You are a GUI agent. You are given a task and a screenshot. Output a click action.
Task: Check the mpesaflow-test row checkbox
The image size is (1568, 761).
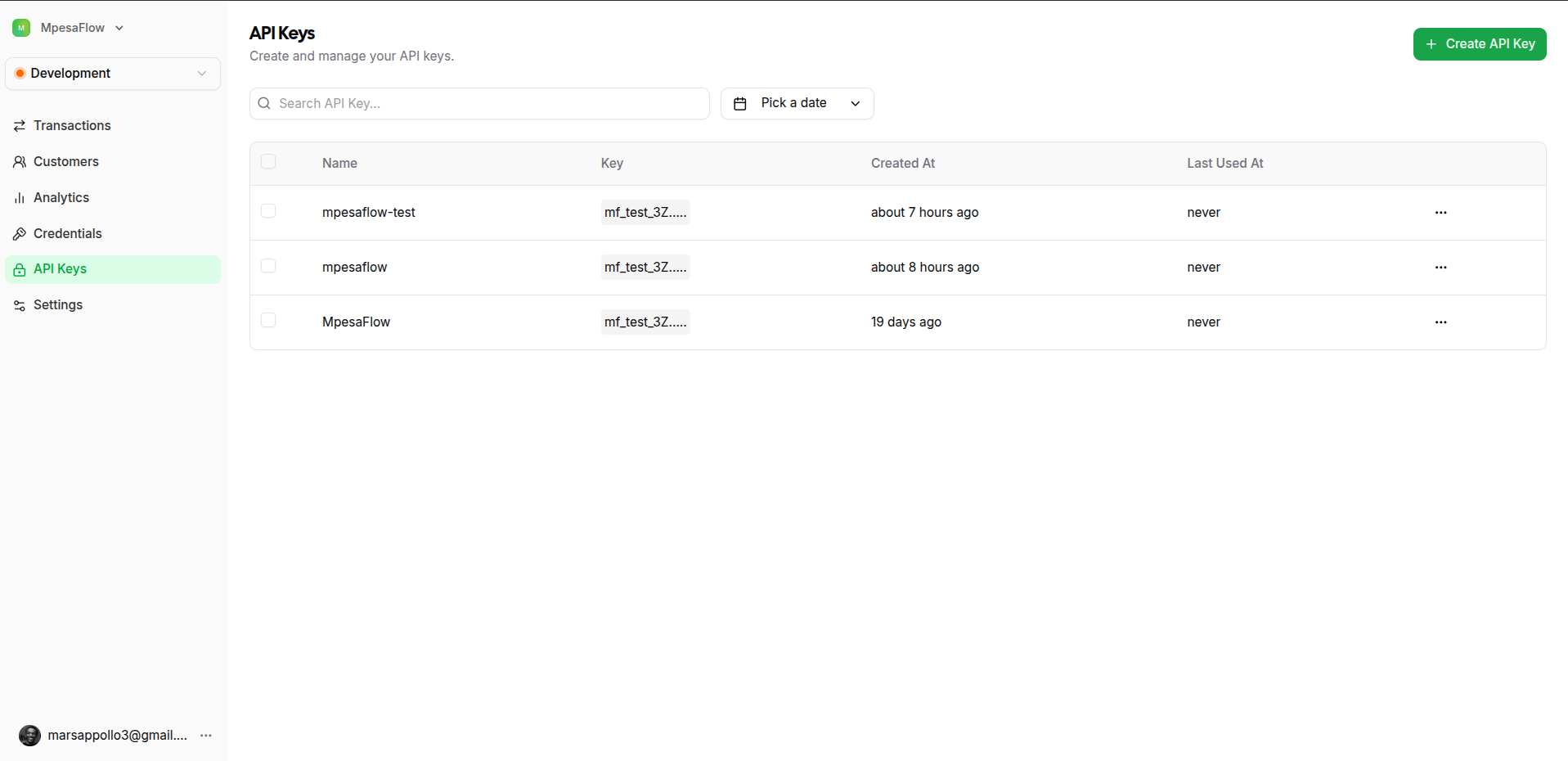click(268, 211)
